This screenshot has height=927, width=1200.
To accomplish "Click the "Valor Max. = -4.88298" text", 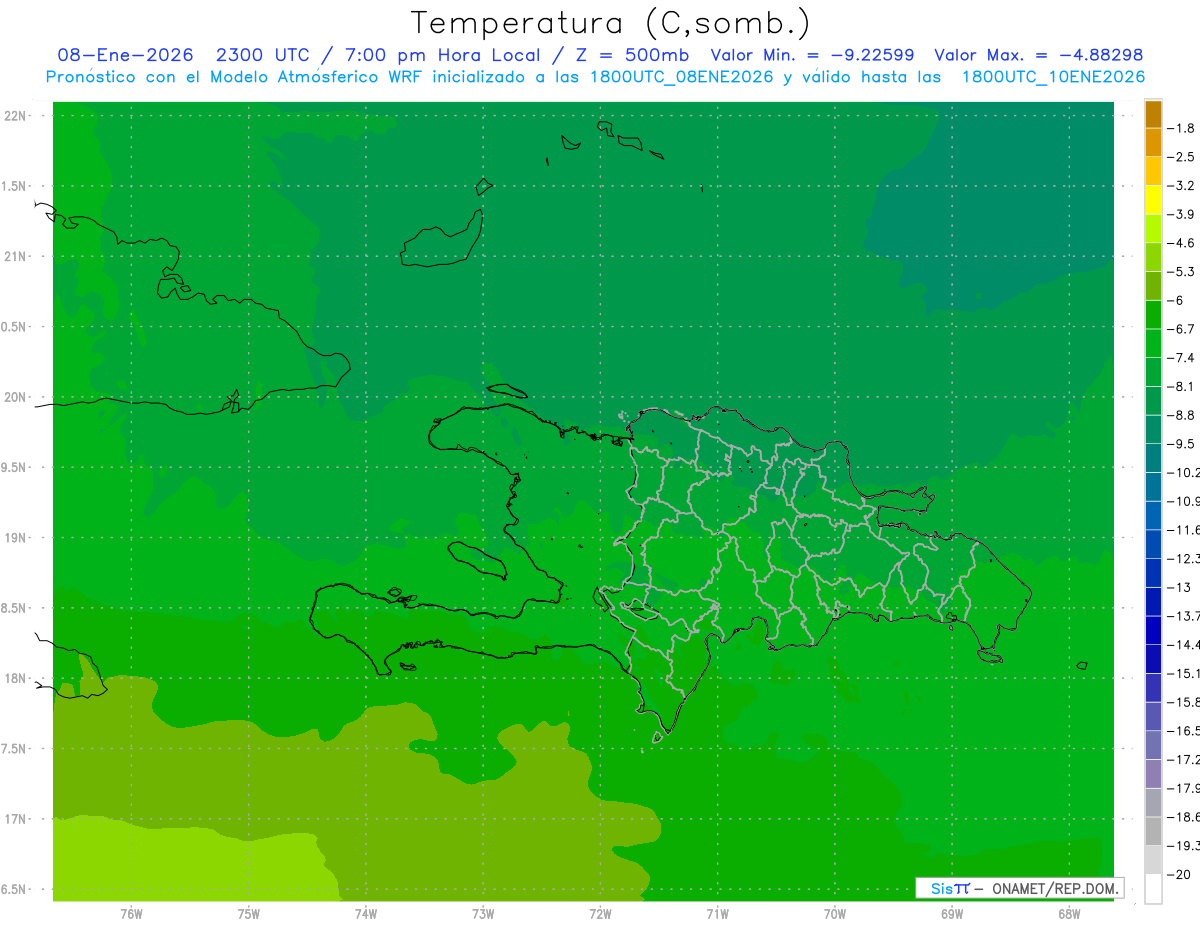I will click(1038, 55).
